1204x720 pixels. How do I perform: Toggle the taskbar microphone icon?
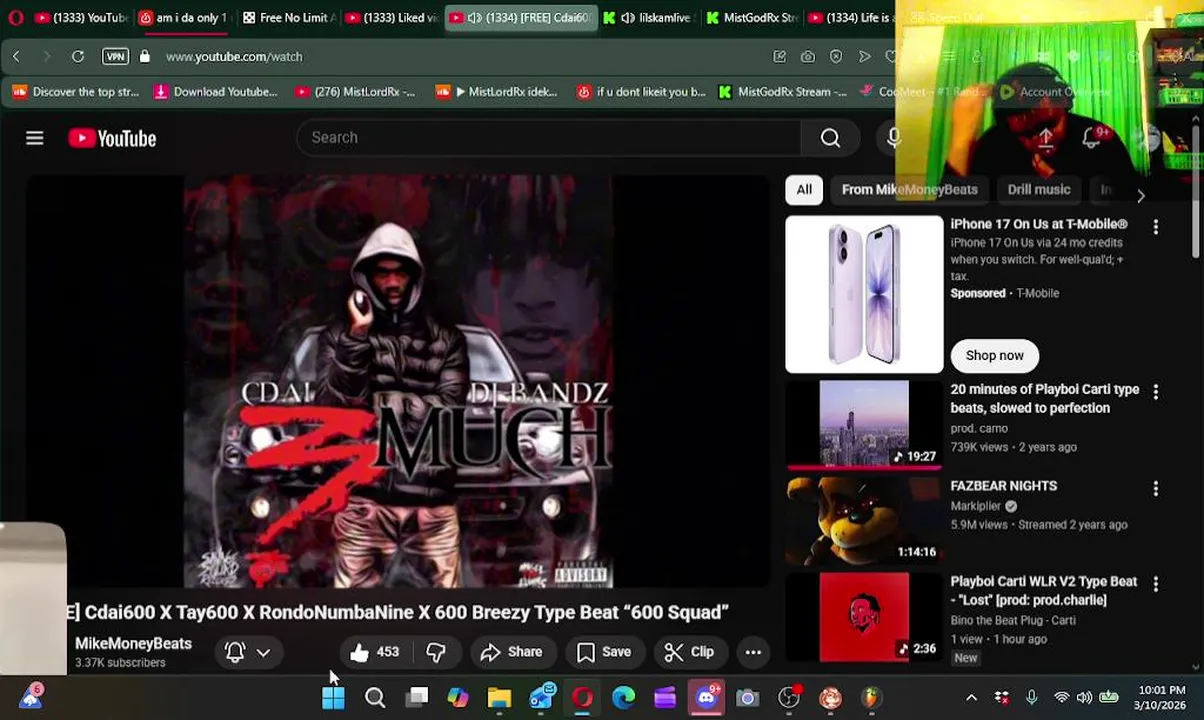pos(1031,698)
